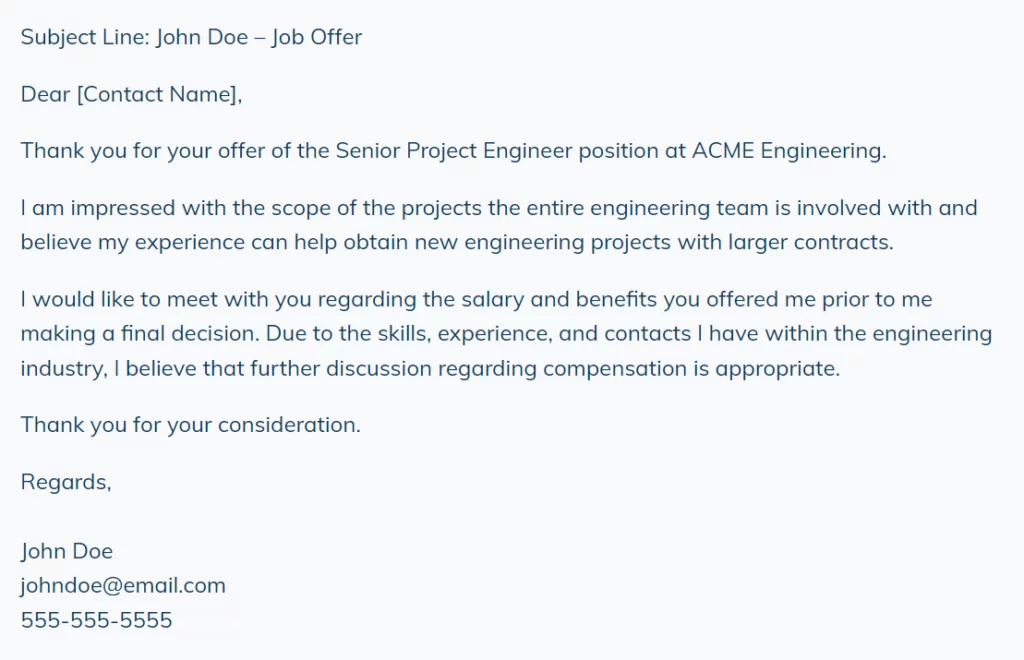Click the 555-555-5555 phone number

[97, 620]
